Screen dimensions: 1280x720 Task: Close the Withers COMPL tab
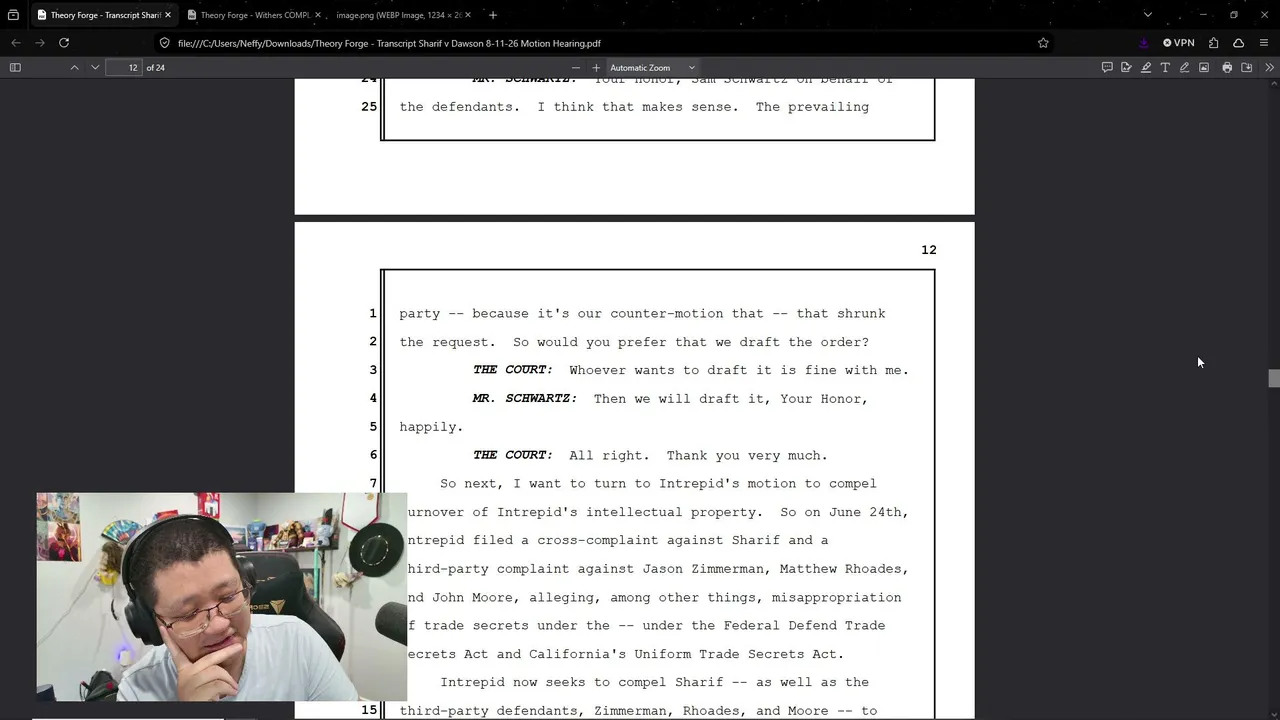coord(318,15)
